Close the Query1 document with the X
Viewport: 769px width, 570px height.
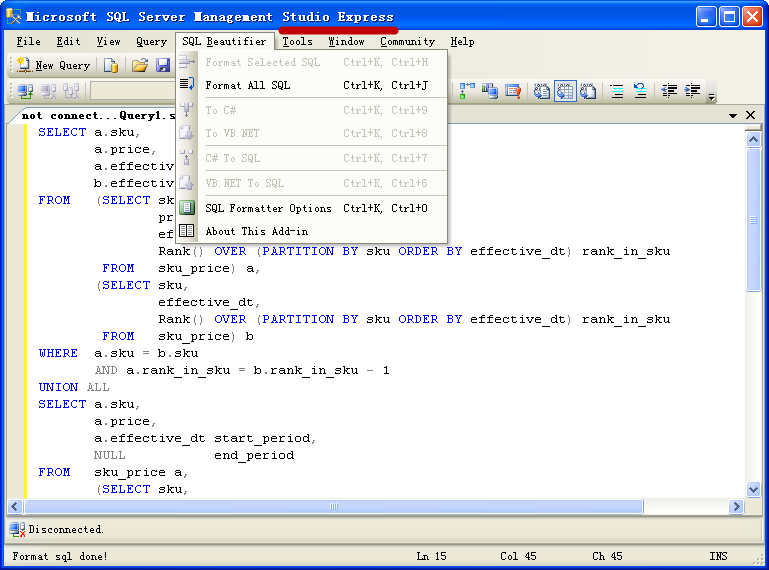(x=750, y=115)
